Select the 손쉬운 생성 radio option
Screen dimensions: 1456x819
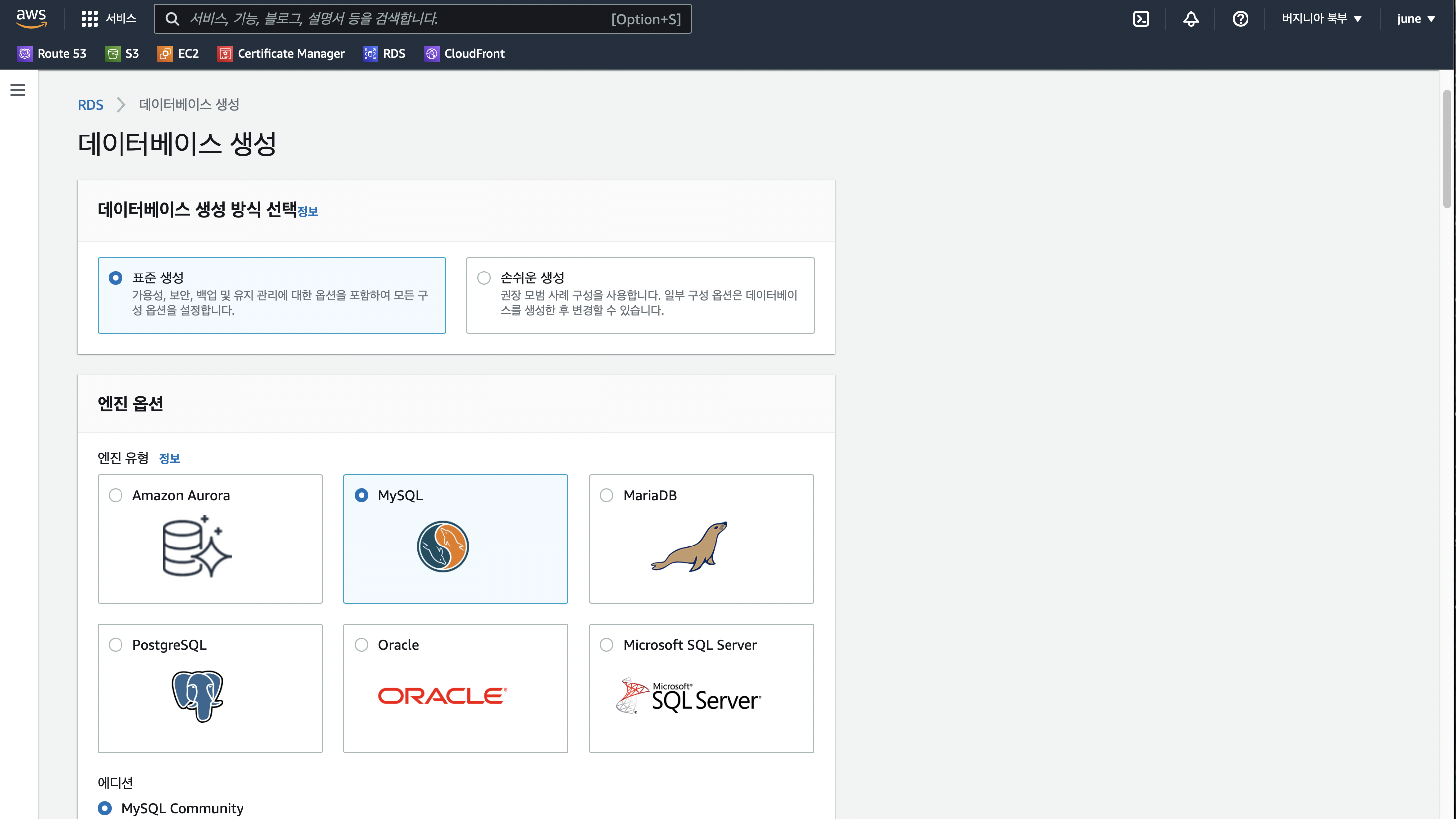[484, 277]
